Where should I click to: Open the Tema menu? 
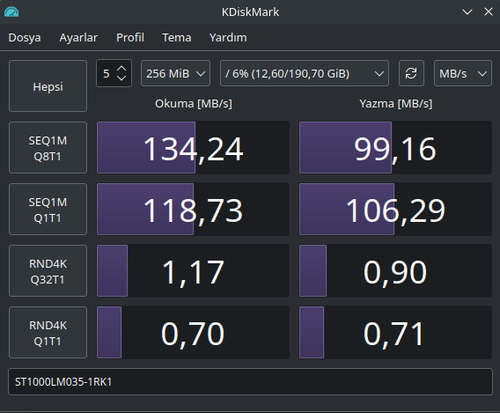pos(177,38)
